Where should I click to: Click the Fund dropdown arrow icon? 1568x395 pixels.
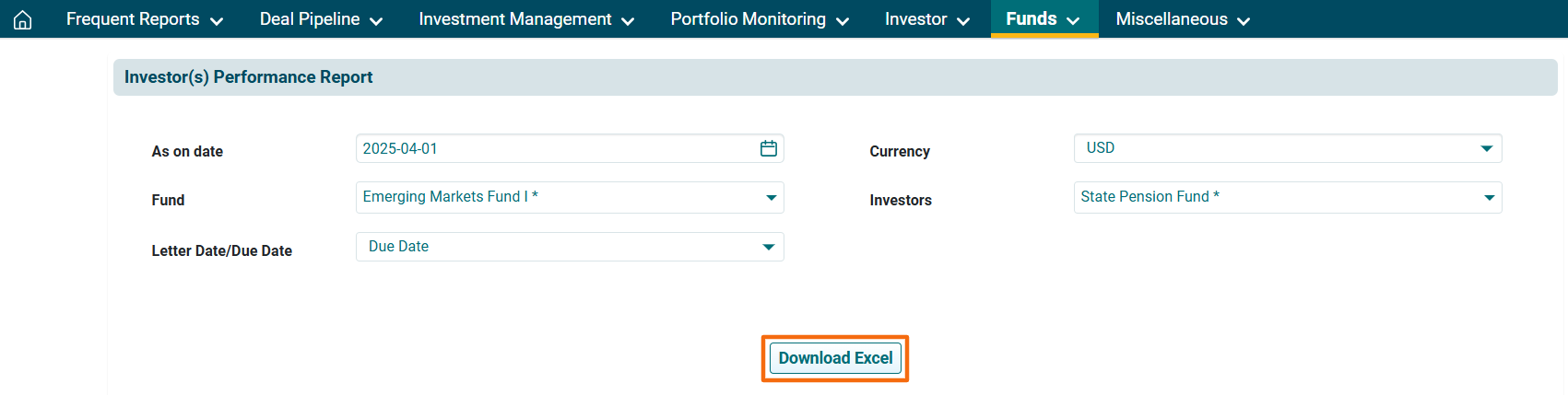771,198
